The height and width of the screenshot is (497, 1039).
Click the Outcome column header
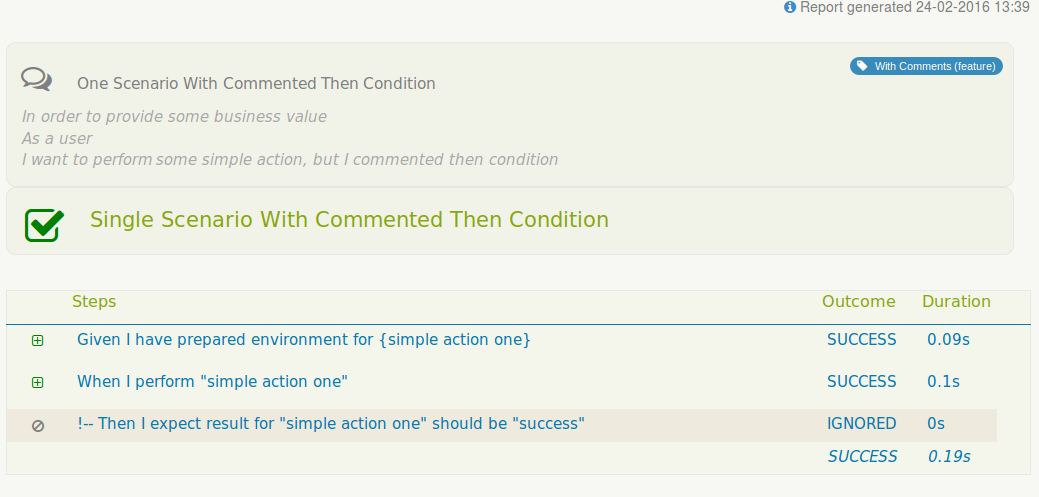click(x=859, y=302)
